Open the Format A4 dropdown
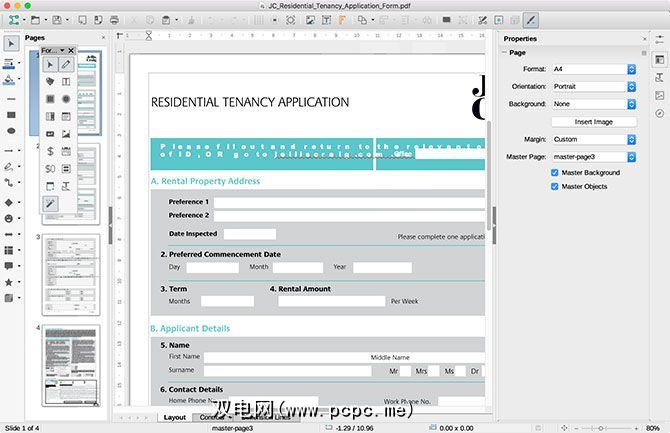This screenshot has width=670, height=433. [594, 69]
